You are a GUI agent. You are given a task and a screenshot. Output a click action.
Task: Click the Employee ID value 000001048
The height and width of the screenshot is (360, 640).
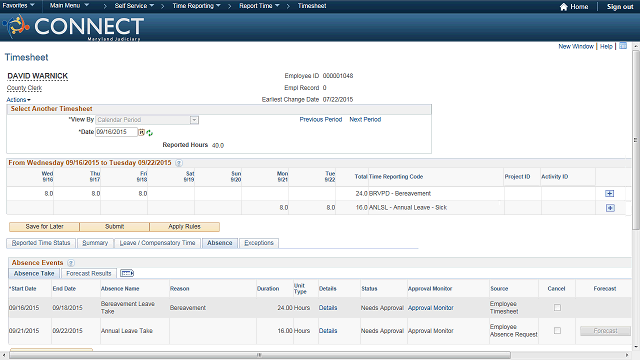coord(338,76)
